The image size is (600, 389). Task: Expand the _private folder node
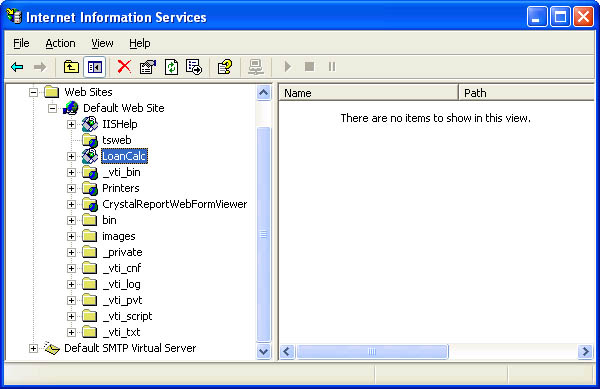(71, 252)
